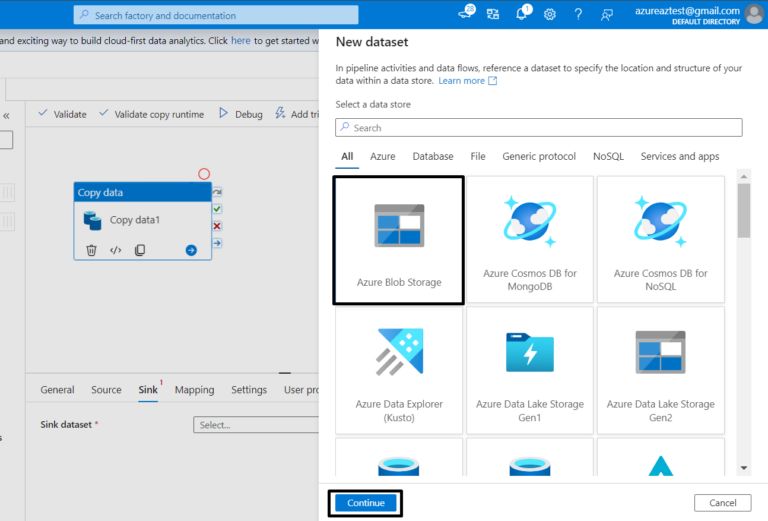The width and height of the screenshot is (768, 521).
Task: Click scrollbar down arrow in data store list
Action: coord(744,468)
